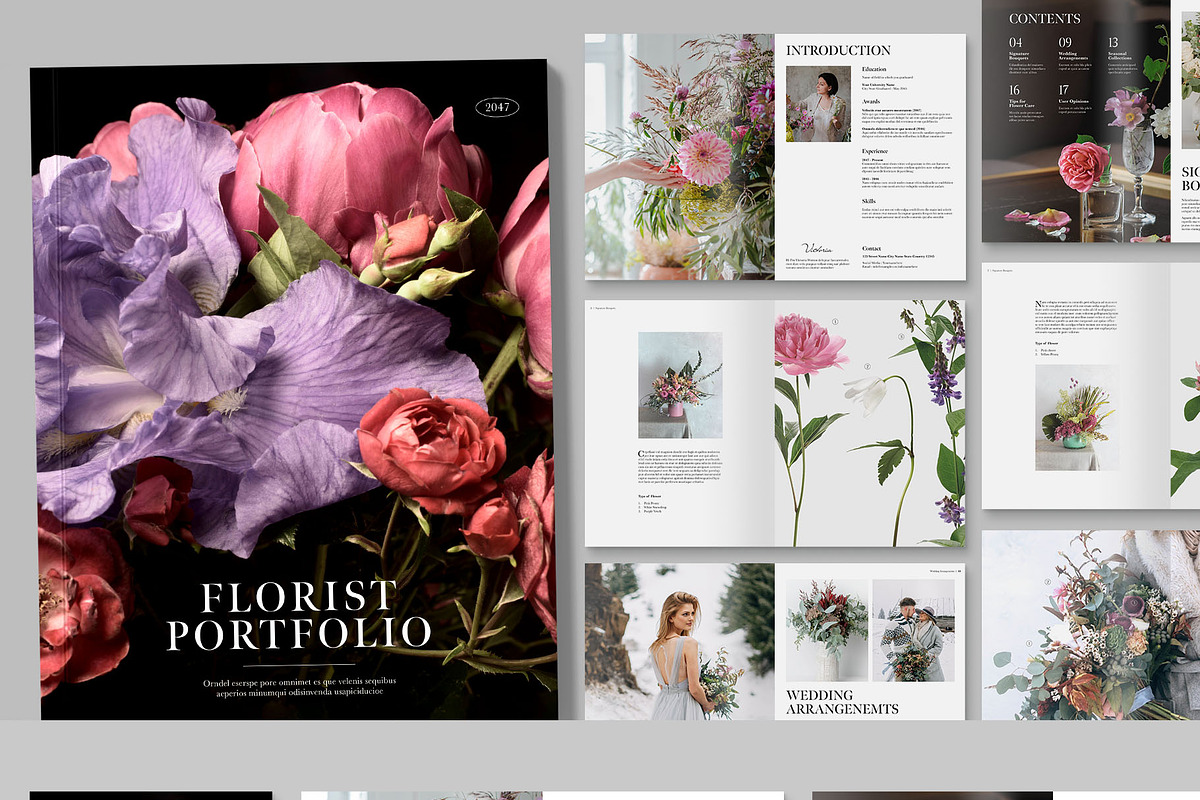Click the 2047 oval badge on cover
The width and height of the screenshot is (1200, 800).
point(497,107)
